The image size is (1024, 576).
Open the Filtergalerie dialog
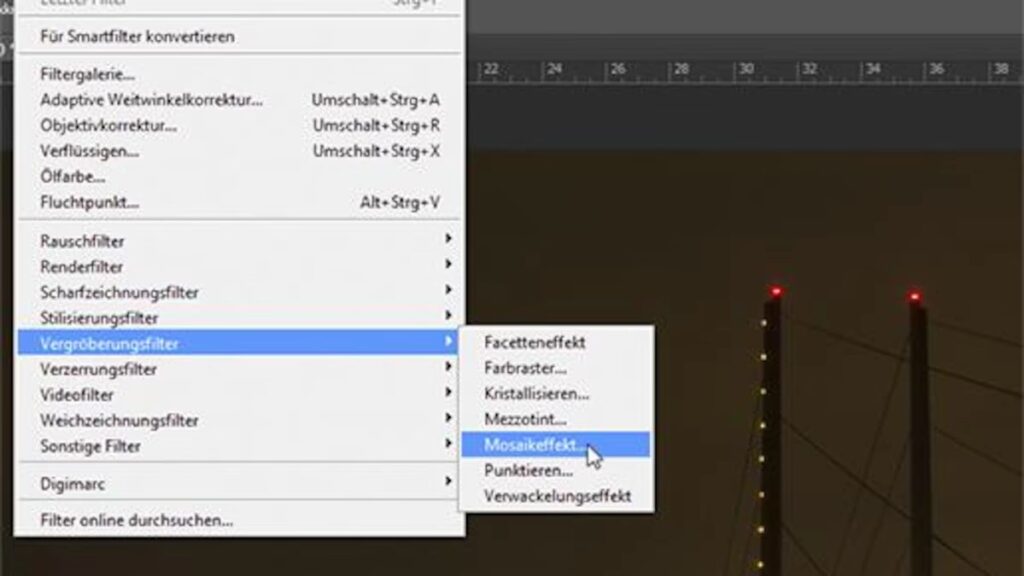pos(88,74)
